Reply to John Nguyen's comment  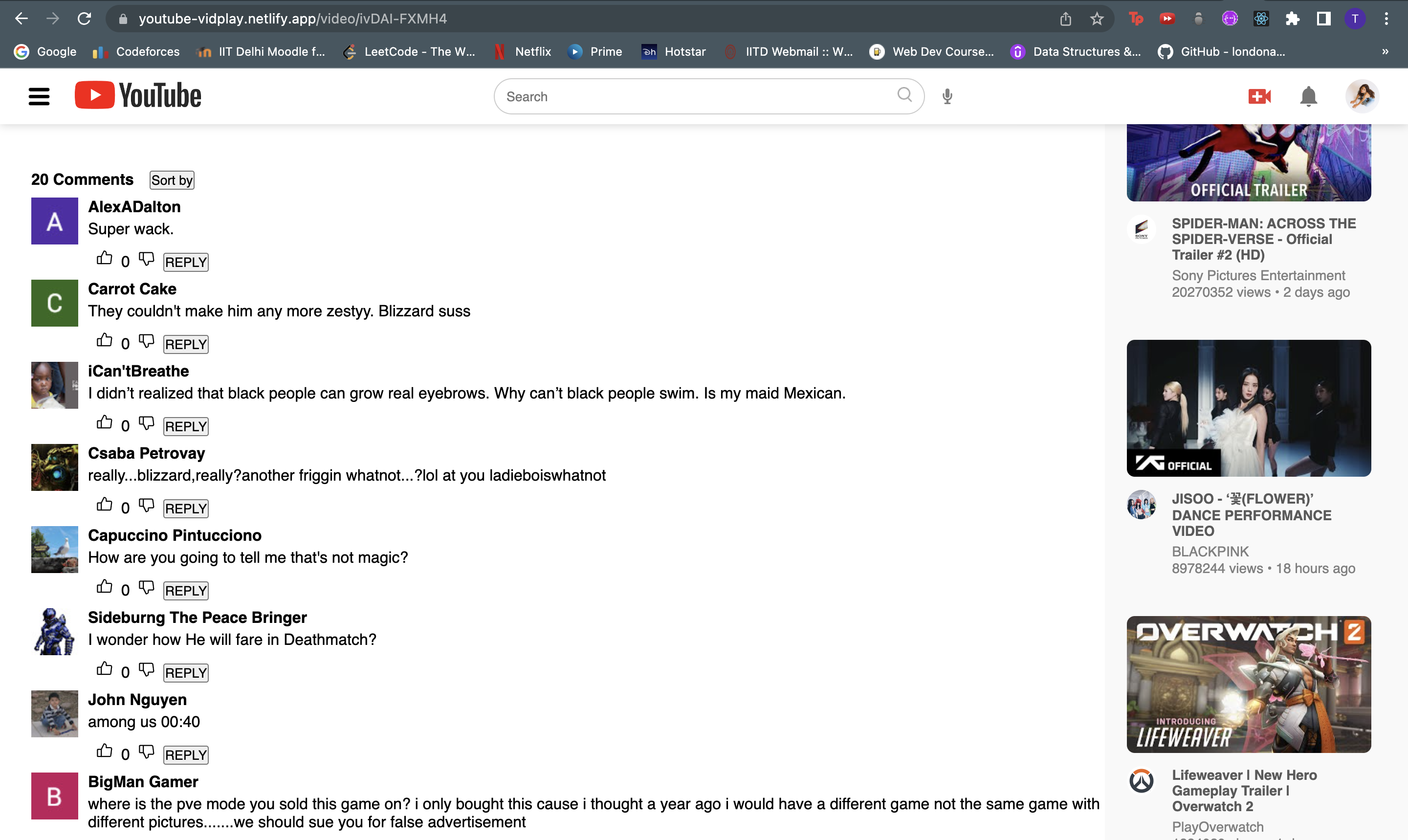186,755
